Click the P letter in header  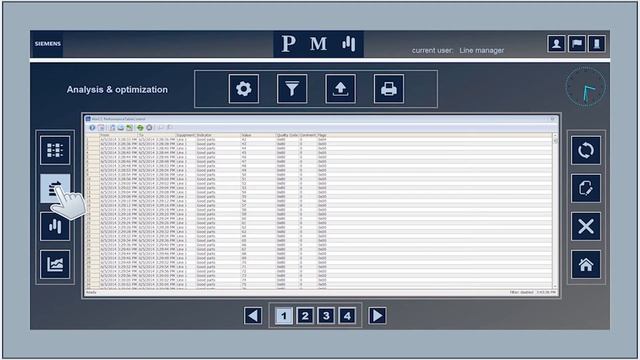coord(289,43)
